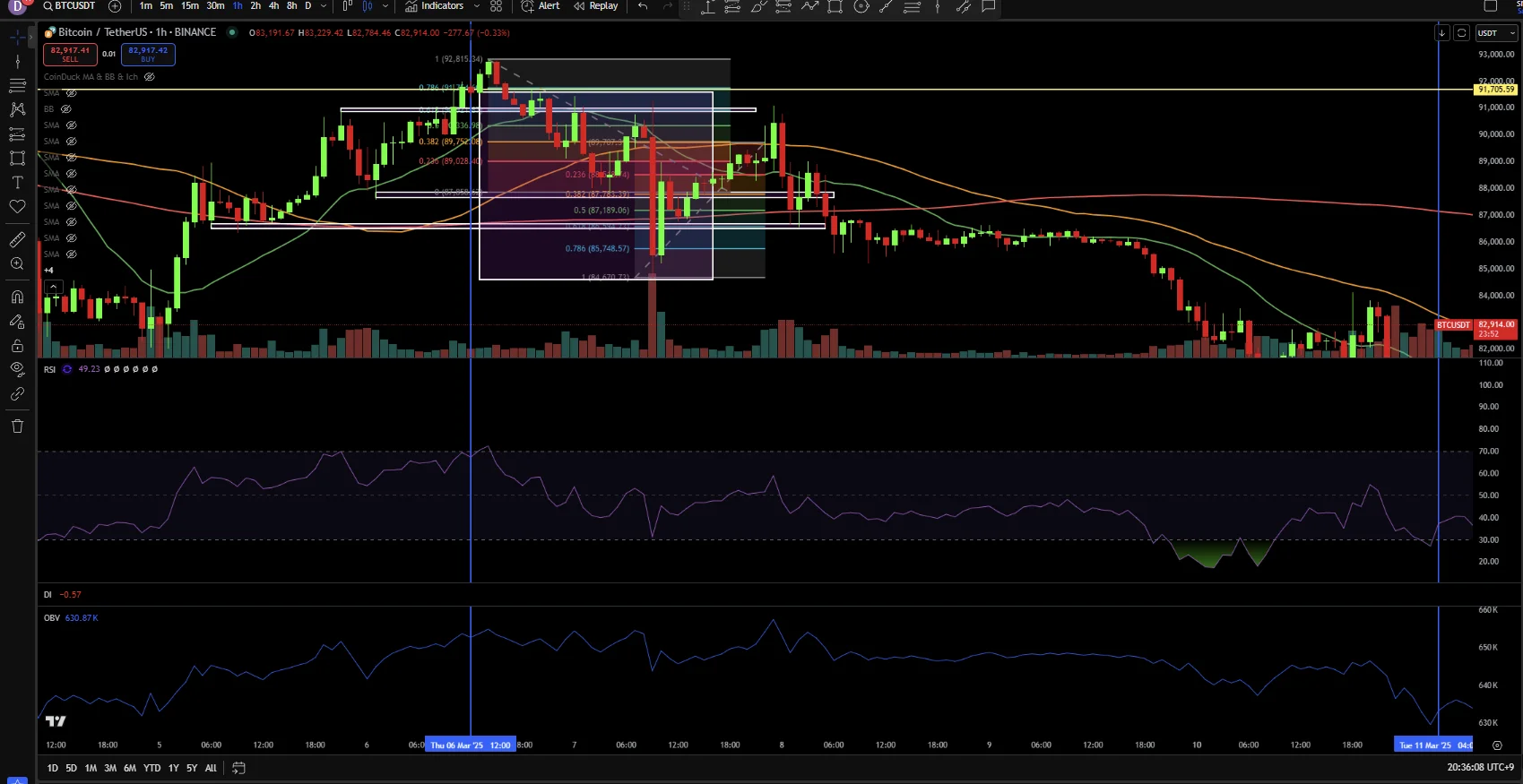The height and width of the screenshot is (784, 1523).
Task: Open the time axis settings gear
Action: click(x=1497, y=745)
